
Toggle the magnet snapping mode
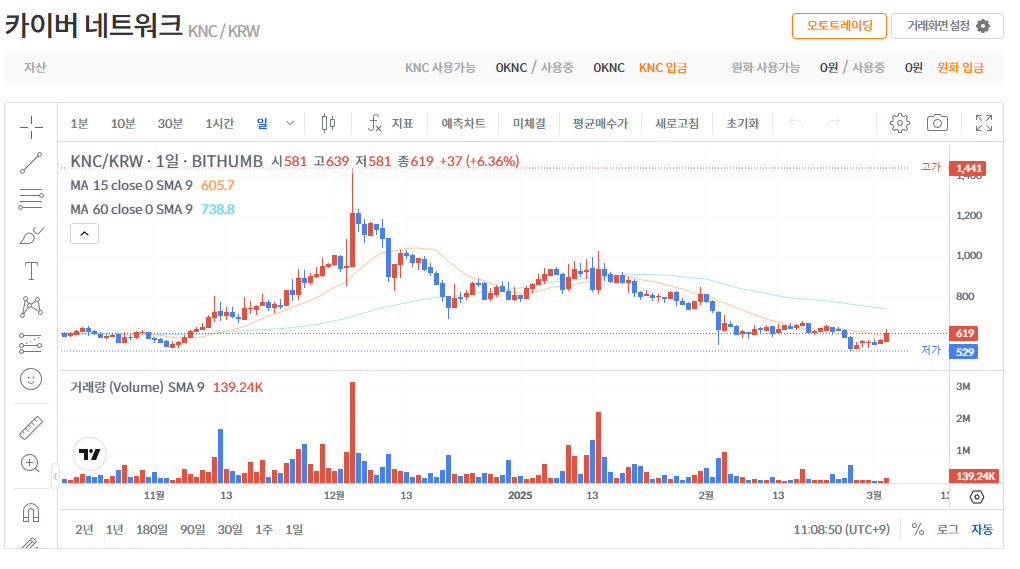31,512
